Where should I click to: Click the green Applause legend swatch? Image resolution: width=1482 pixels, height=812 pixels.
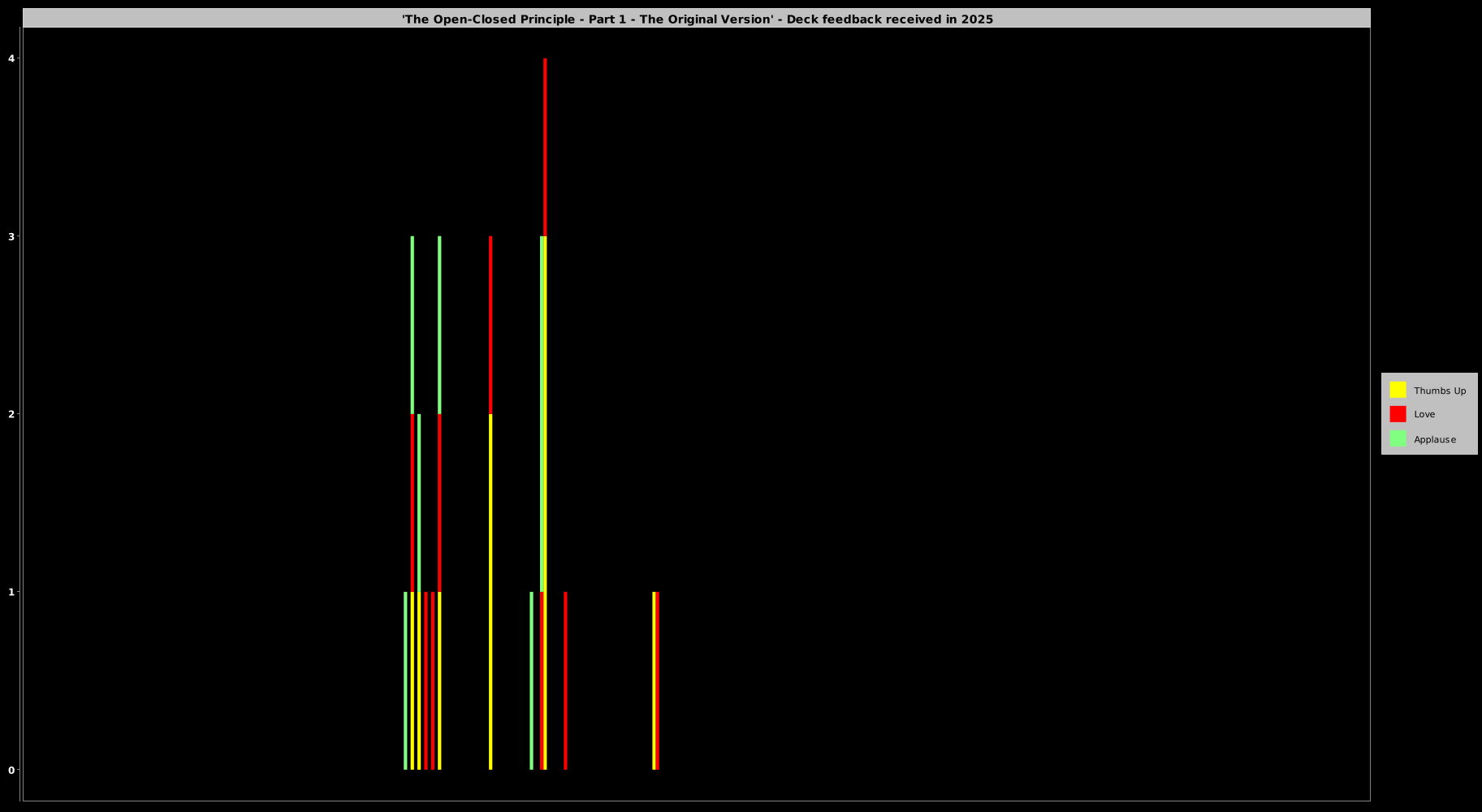coord(1397,438)
